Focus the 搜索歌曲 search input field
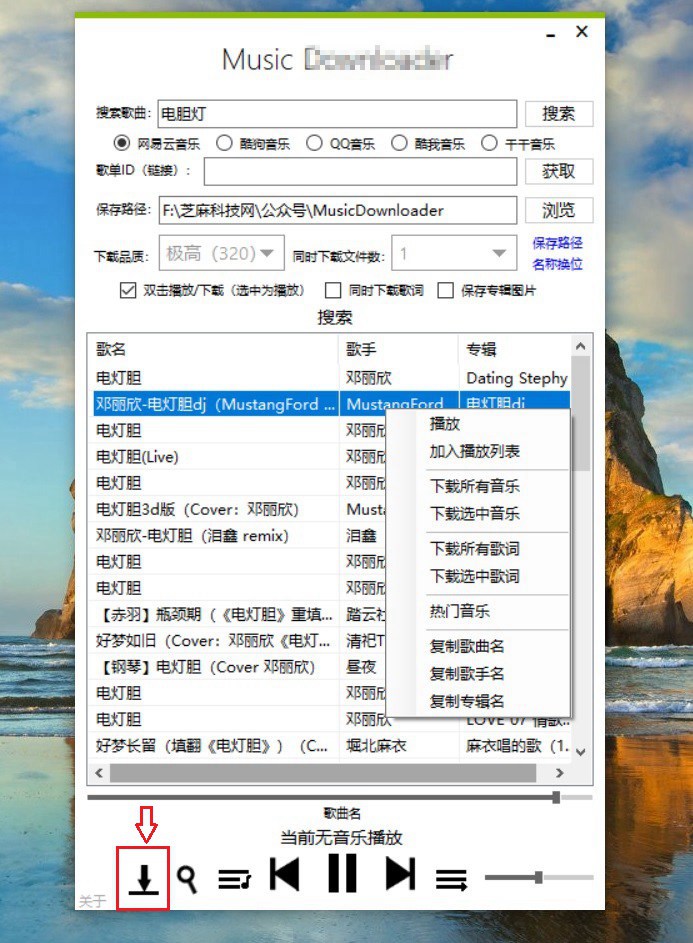Viewport: 693px width, 943px height. coord(337,113)
